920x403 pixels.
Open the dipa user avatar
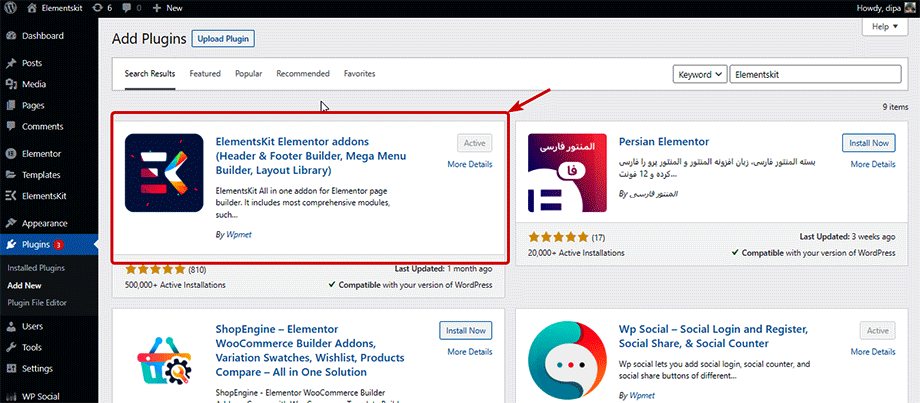click(x=910, y=8)
